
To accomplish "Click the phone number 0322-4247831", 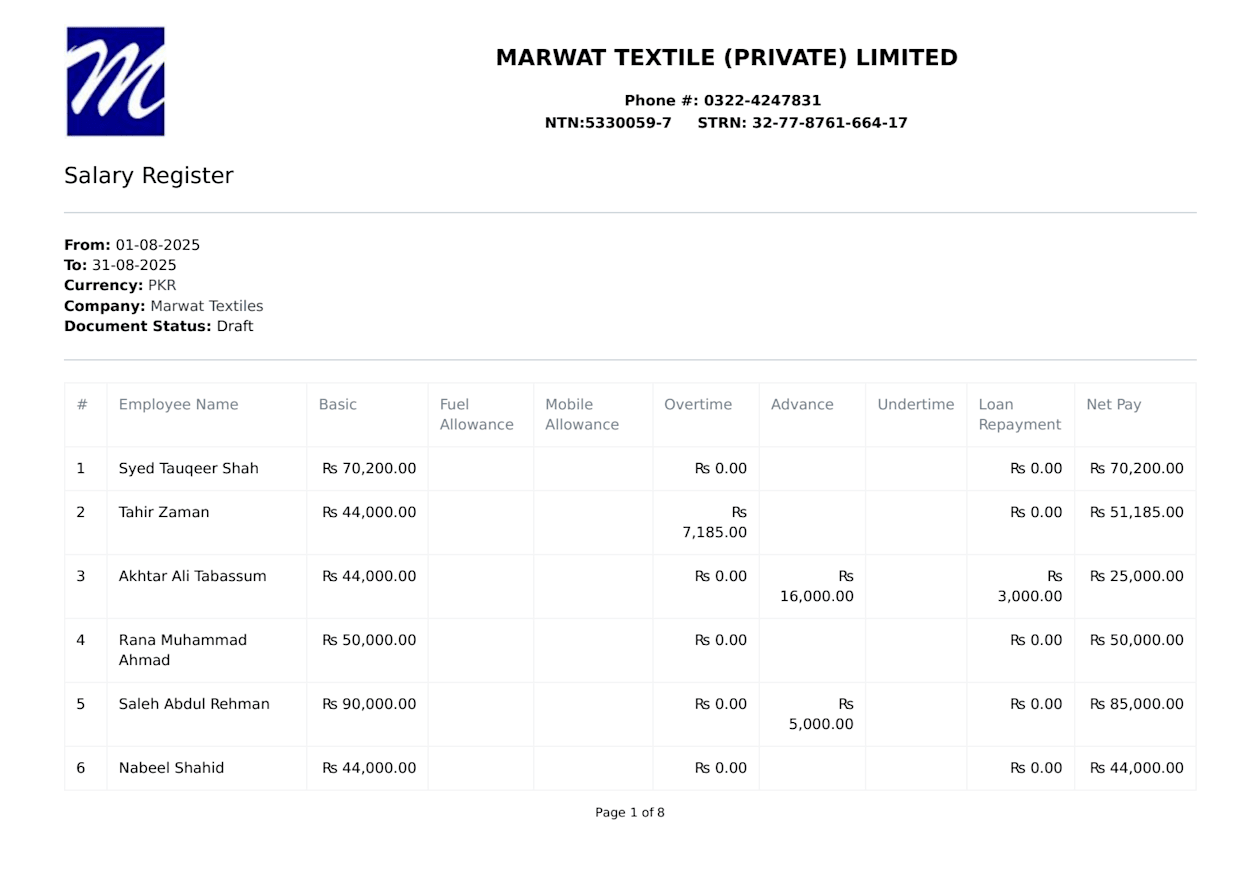I will click(x=762, y=101).
